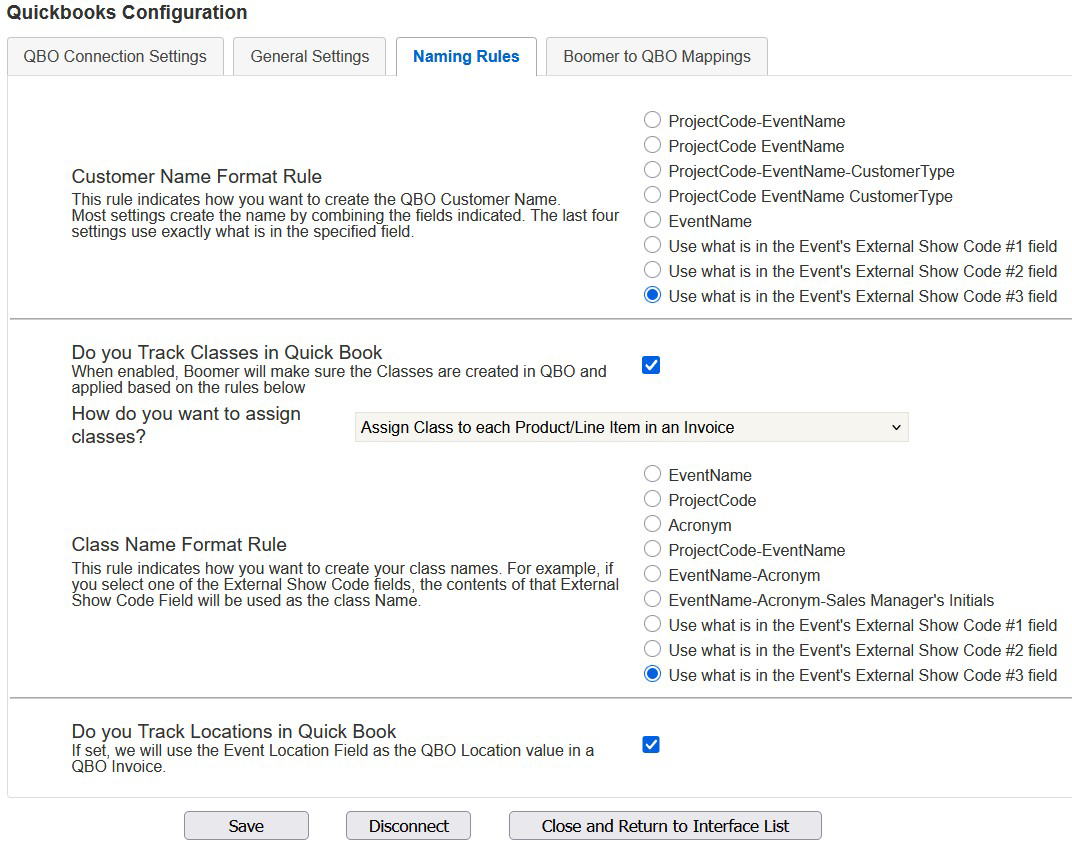Choose EventName-Acronym-Sales Manager's Initials format

coord(652,599)
